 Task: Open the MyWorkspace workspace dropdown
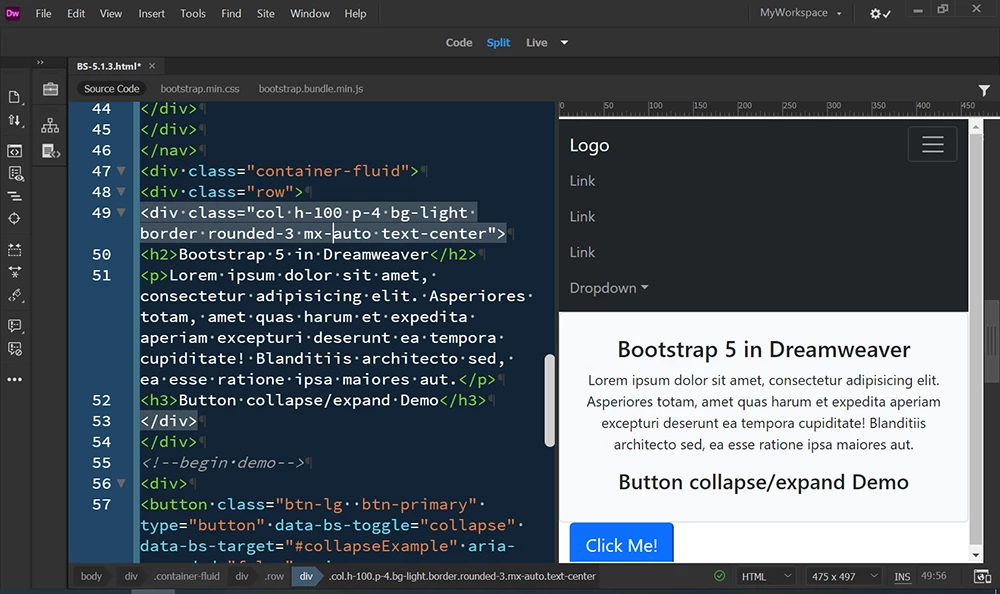pyautogui.click(x=800, y=13)
